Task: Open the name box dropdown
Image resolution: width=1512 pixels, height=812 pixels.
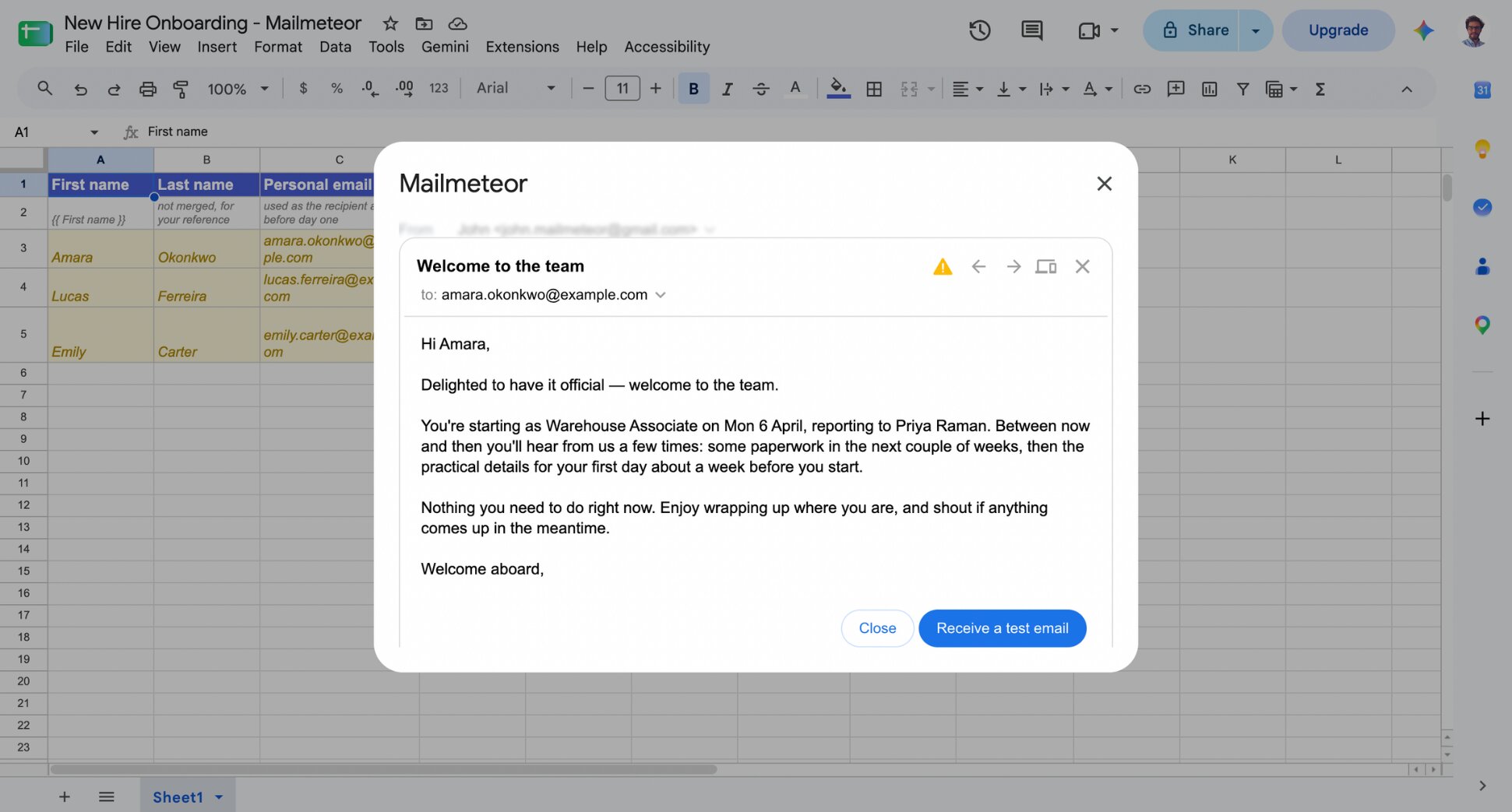Action: 94,132
